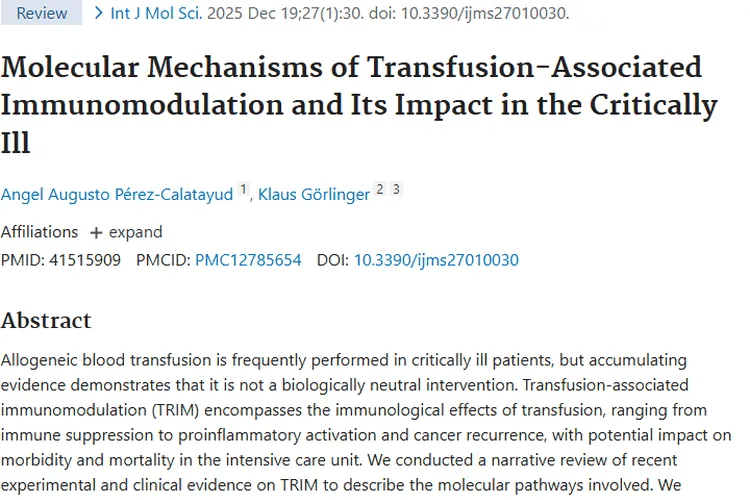Open author Angel Augusto Pérez-Calatayud link

[118, 193]
